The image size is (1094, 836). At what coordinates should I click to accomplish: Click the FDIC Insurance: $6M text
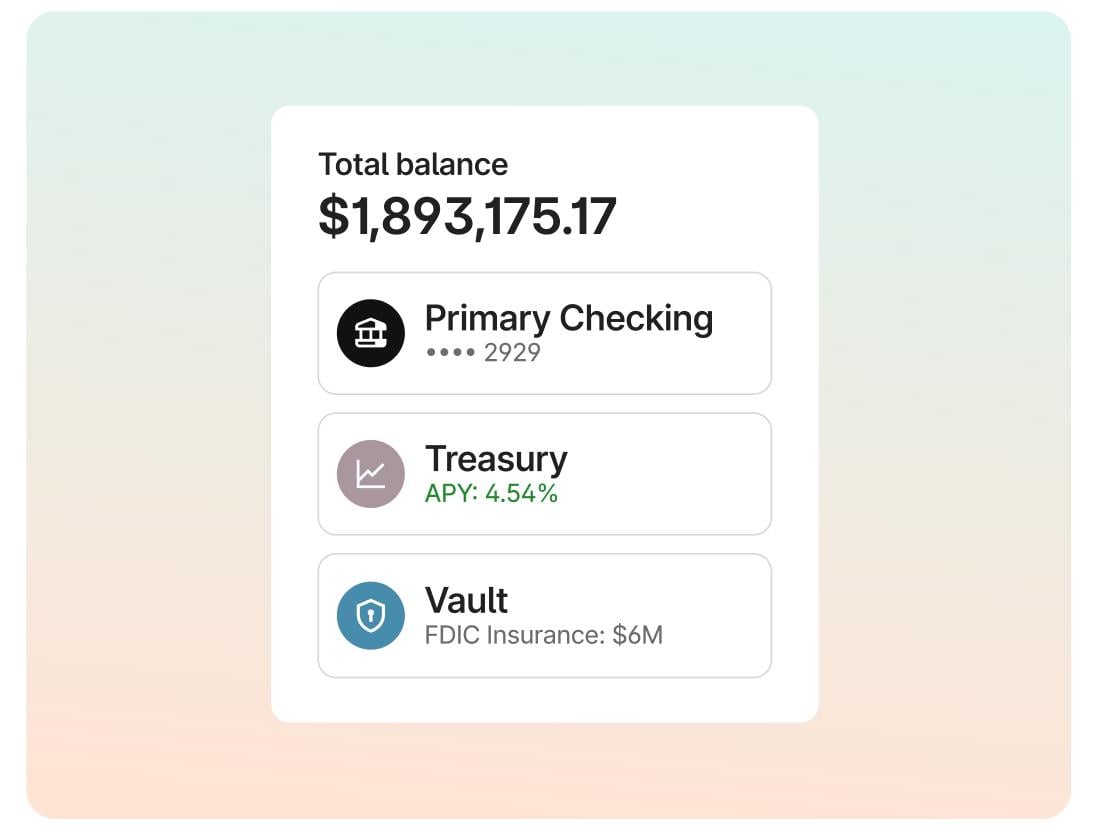(546, 634)
